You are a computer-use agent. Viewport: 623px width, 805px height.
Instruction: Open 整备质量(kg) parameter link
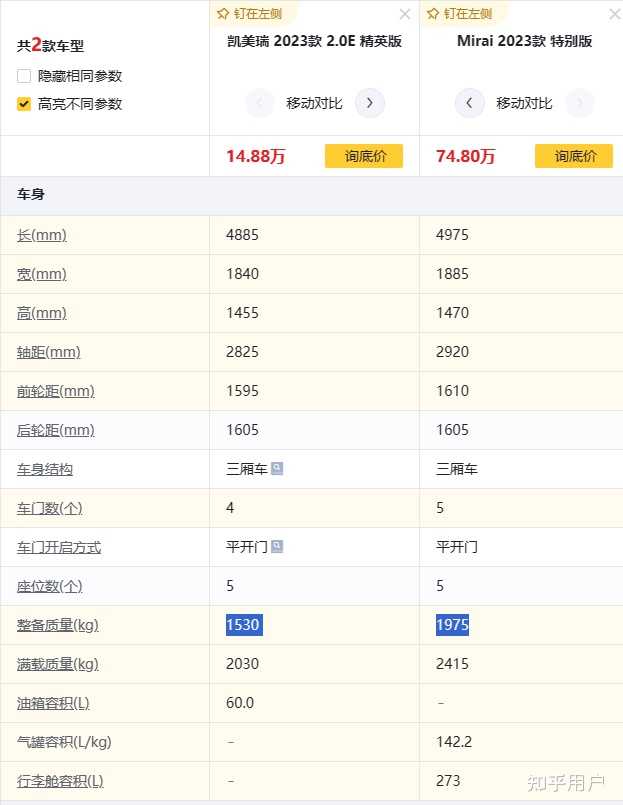click(58, 625)
